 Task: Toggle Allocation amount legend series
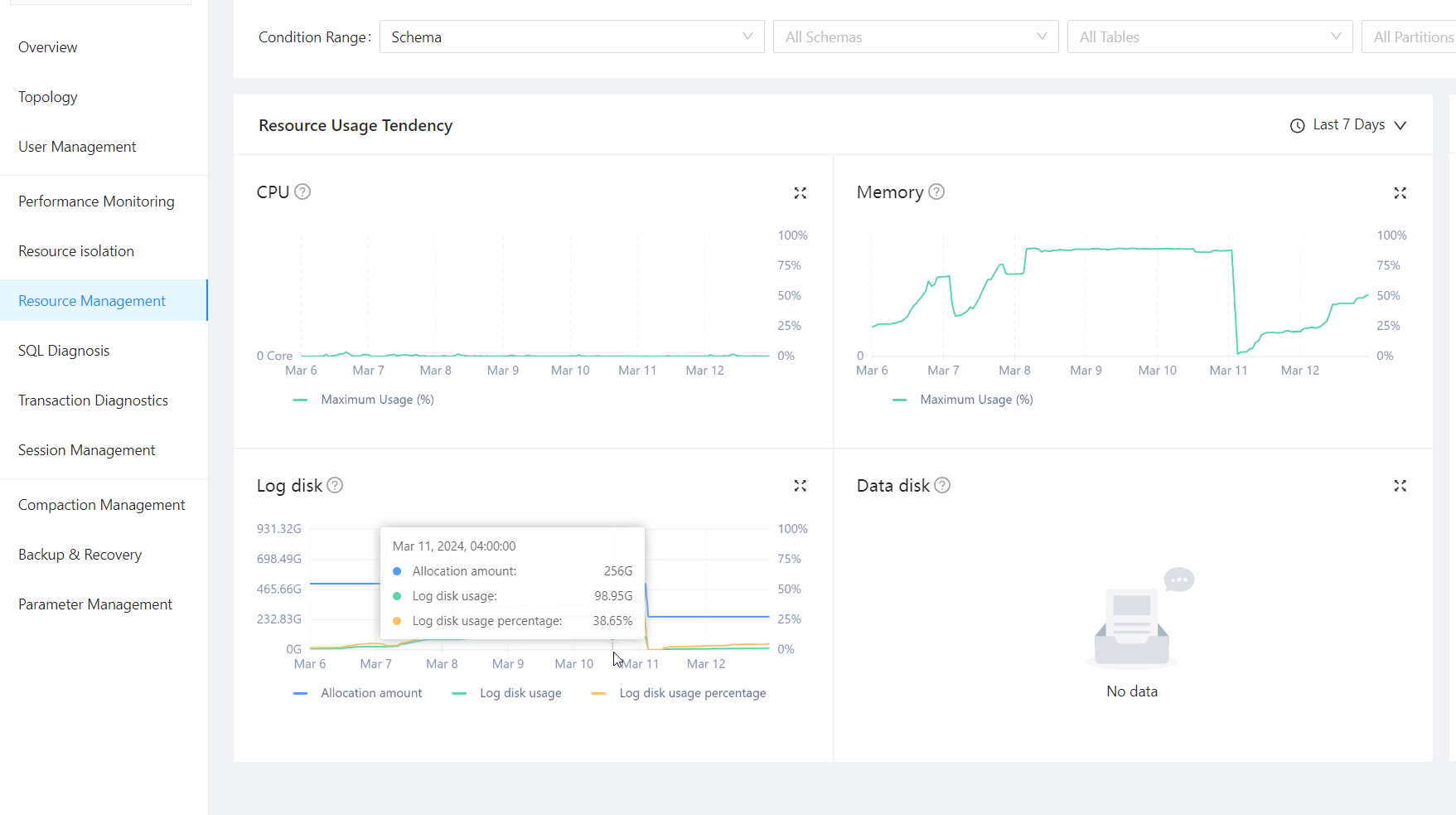(358, 693)
